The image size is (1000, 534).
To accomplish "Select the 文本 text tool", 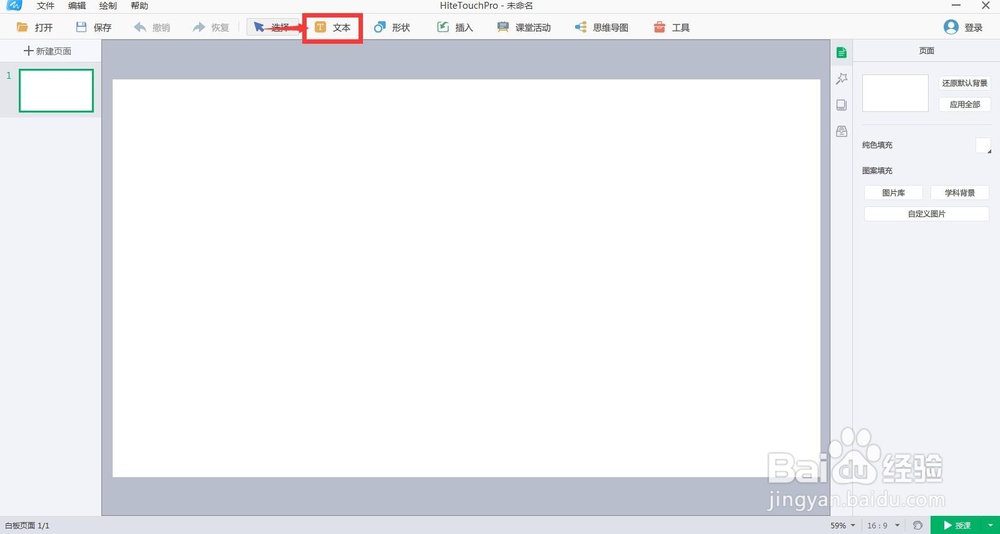I will [333, 27].
